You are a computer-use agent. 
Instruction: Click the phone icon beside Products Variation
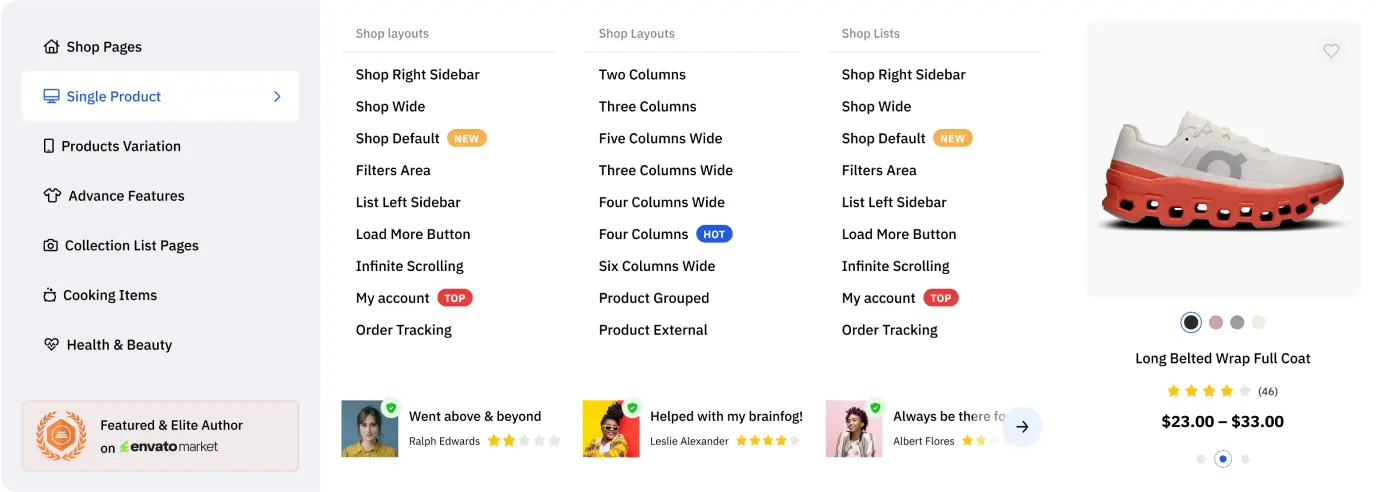(49, 146)
